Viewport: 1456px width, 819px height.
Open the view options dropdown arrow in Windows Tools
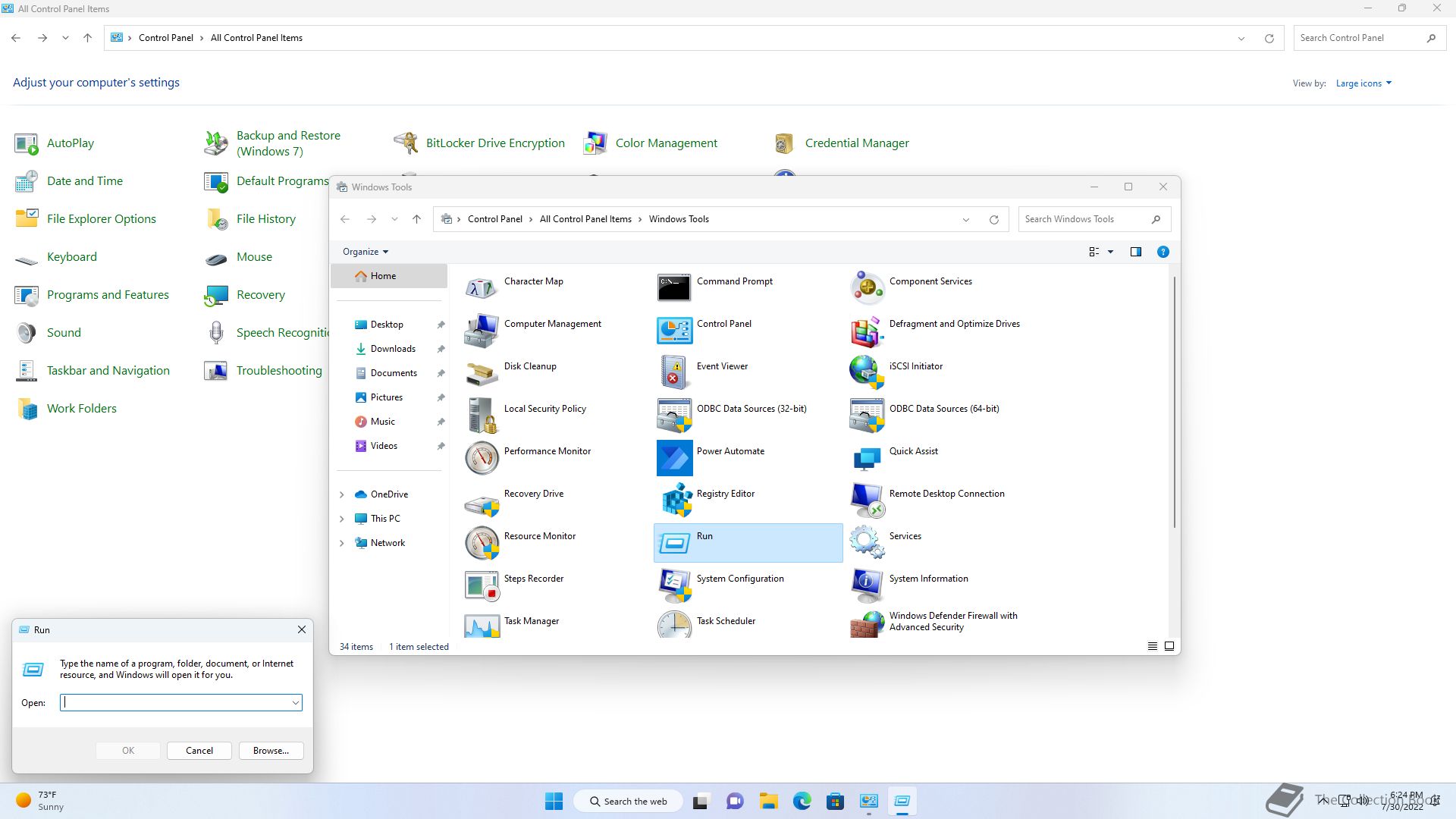click(1110, 252)
